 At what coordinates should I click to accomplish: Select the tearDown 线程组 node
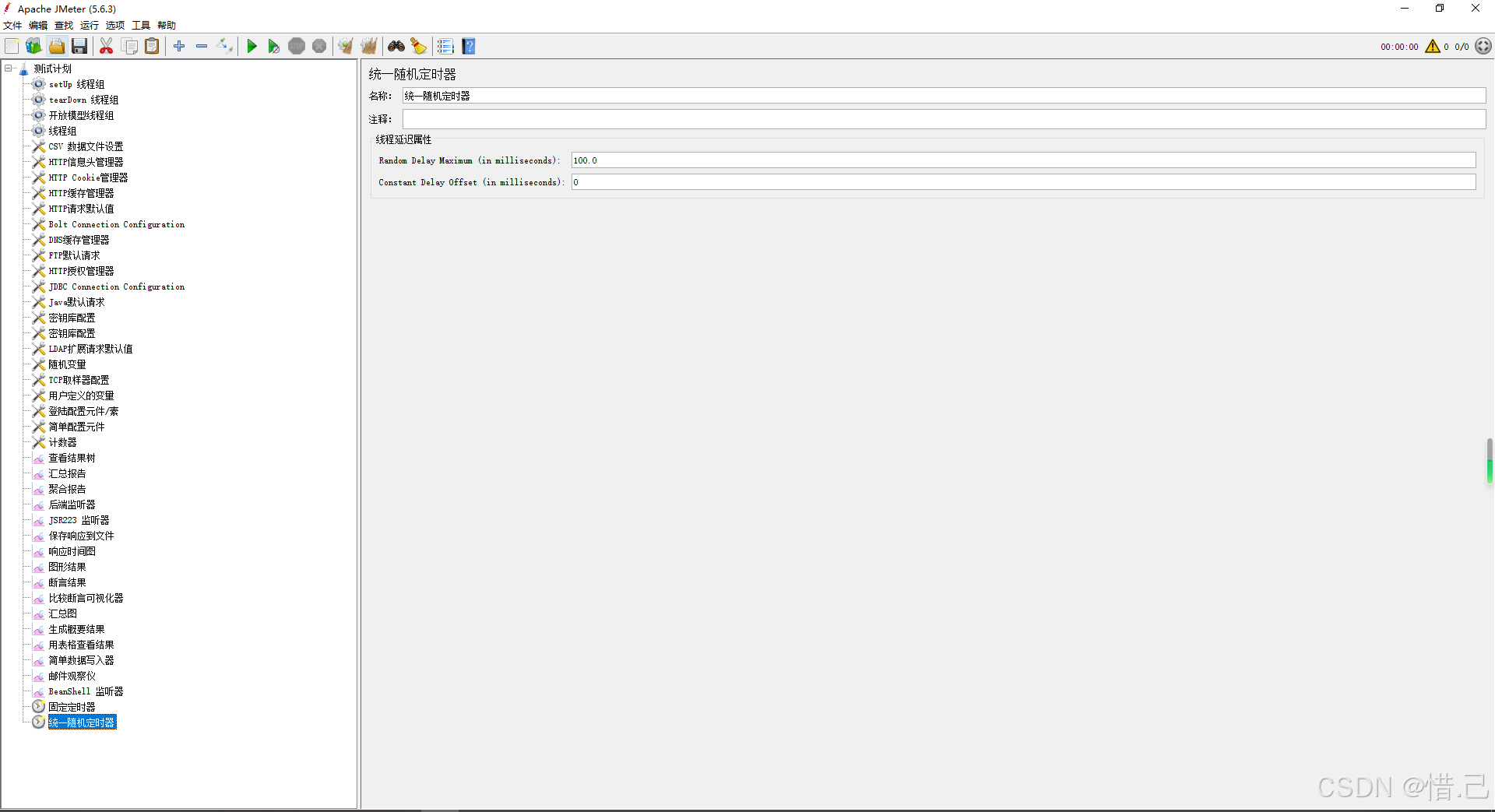point(83,100)
